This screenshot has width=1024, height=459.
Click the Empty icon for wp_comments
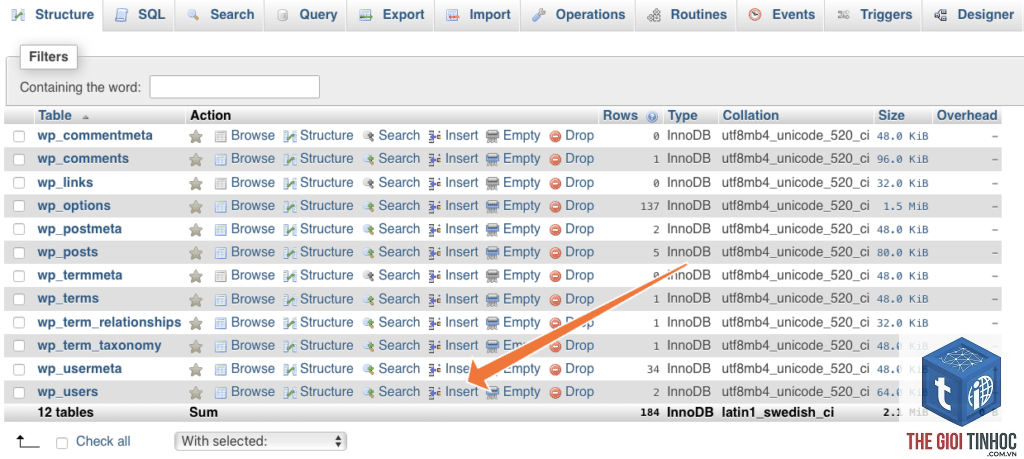(492, 159)
